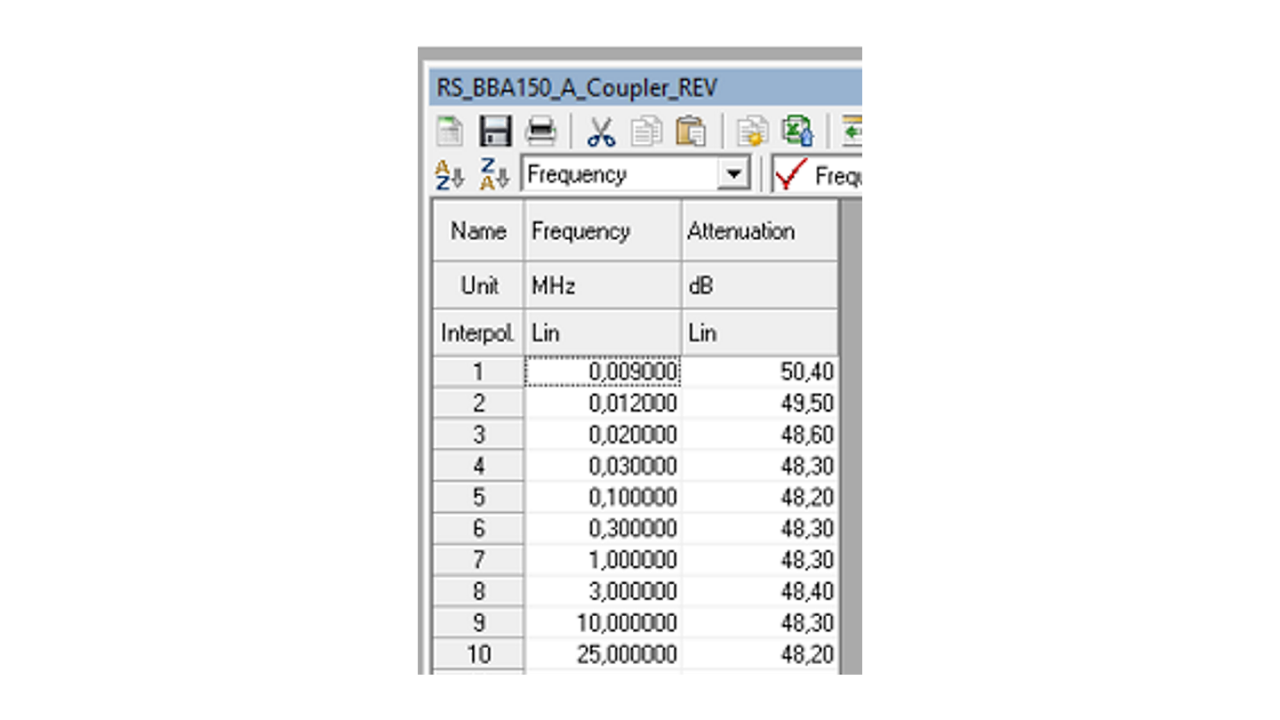Viewport: 1280px width, 720px height.
Task: Click frequency cell 0,009000
Action: point(602,373)
